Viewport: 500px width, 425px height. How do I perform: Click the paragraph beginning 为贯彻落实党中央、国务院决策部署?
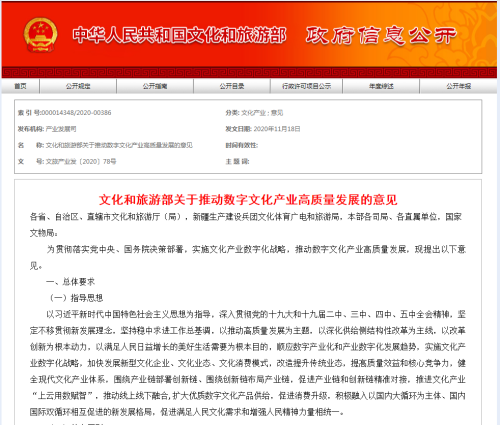pyautogui.click(x=248, y=257)
